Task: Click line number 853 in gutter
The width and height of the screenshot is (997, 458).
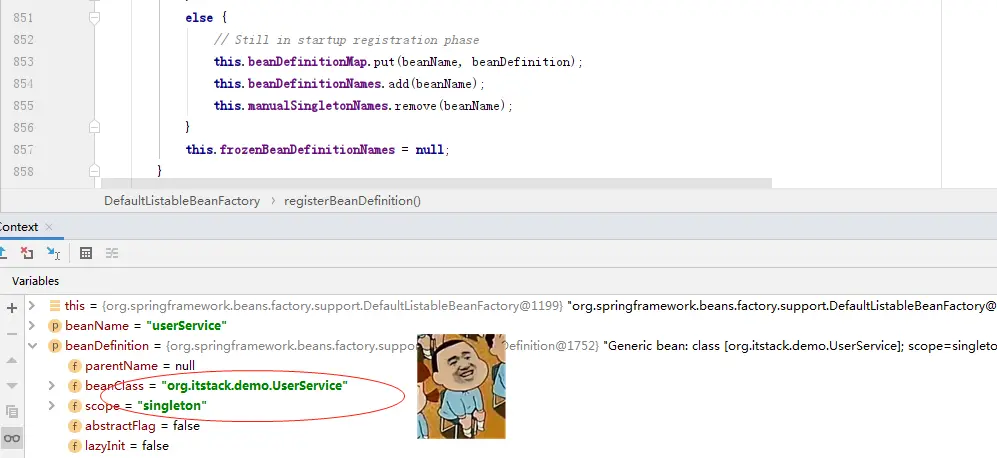Action: 23,62
